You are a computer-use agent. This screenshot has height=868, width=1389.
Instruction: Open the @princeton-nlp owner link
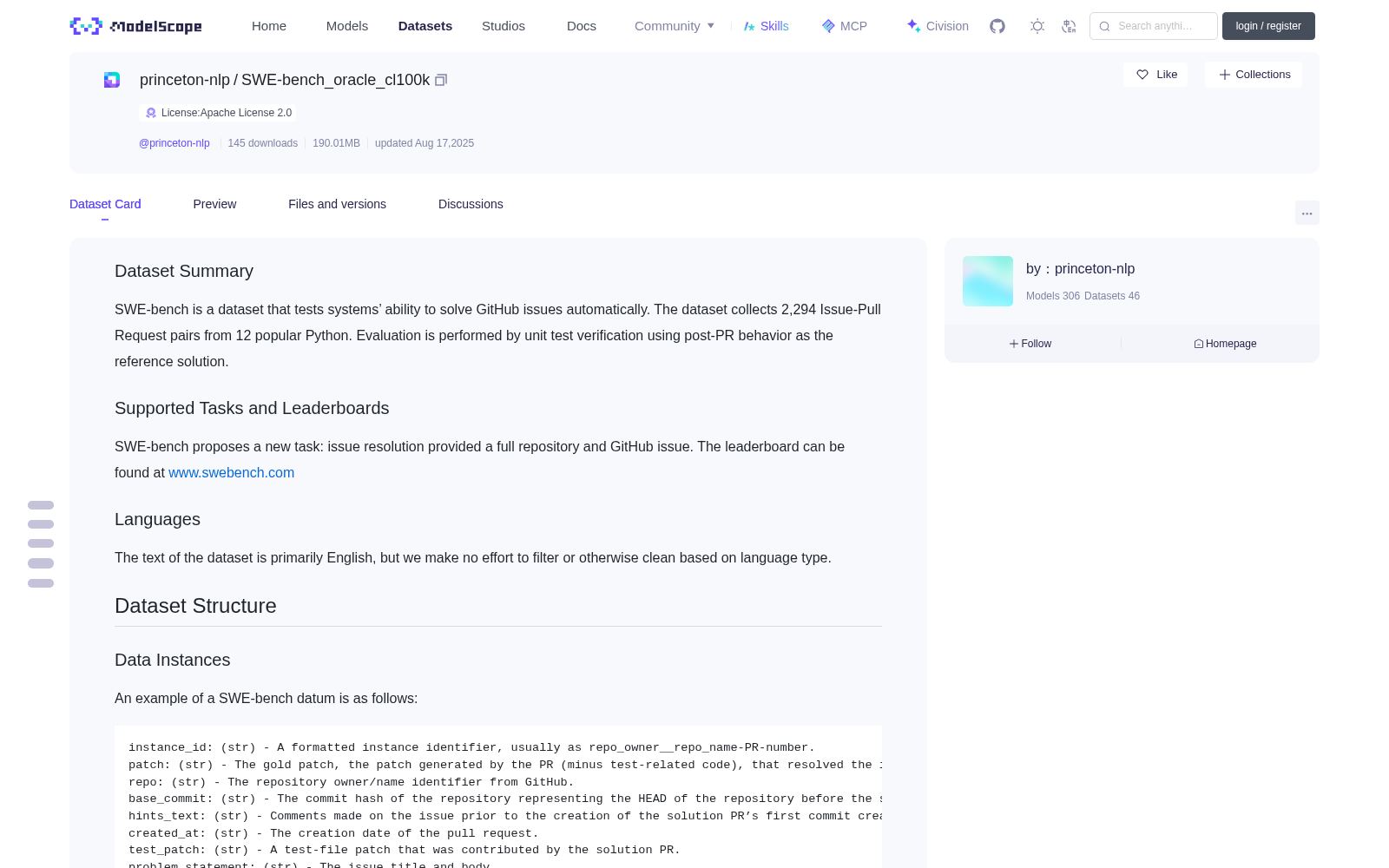[174, 143]
